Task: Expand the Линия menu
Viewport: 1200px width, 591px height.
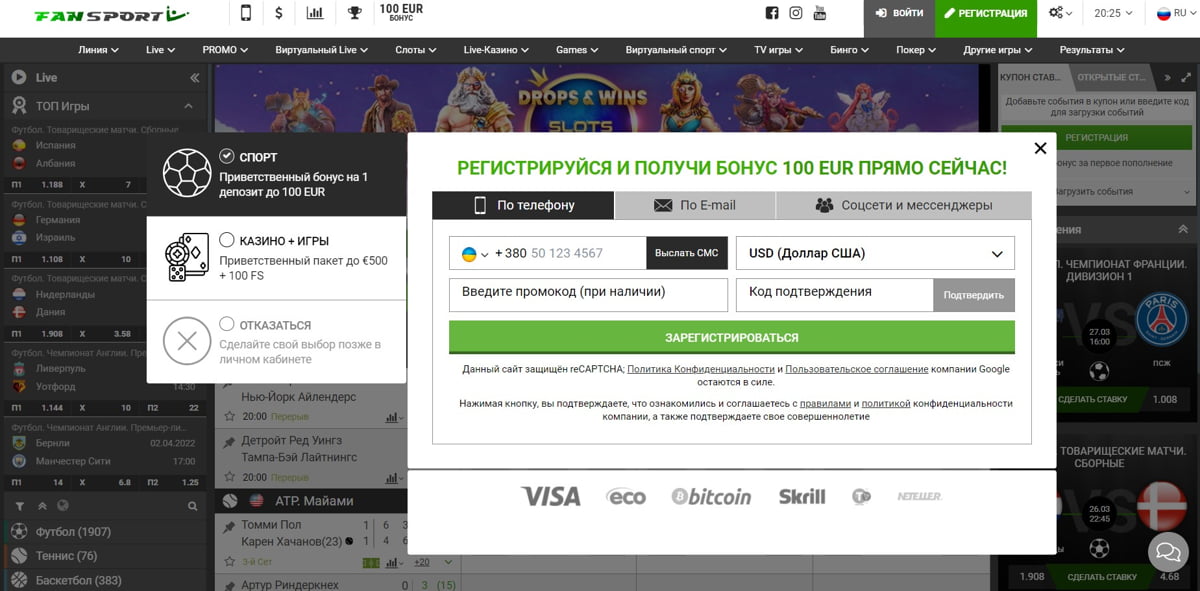Action: pyautogui.click(x=98, y=50)
